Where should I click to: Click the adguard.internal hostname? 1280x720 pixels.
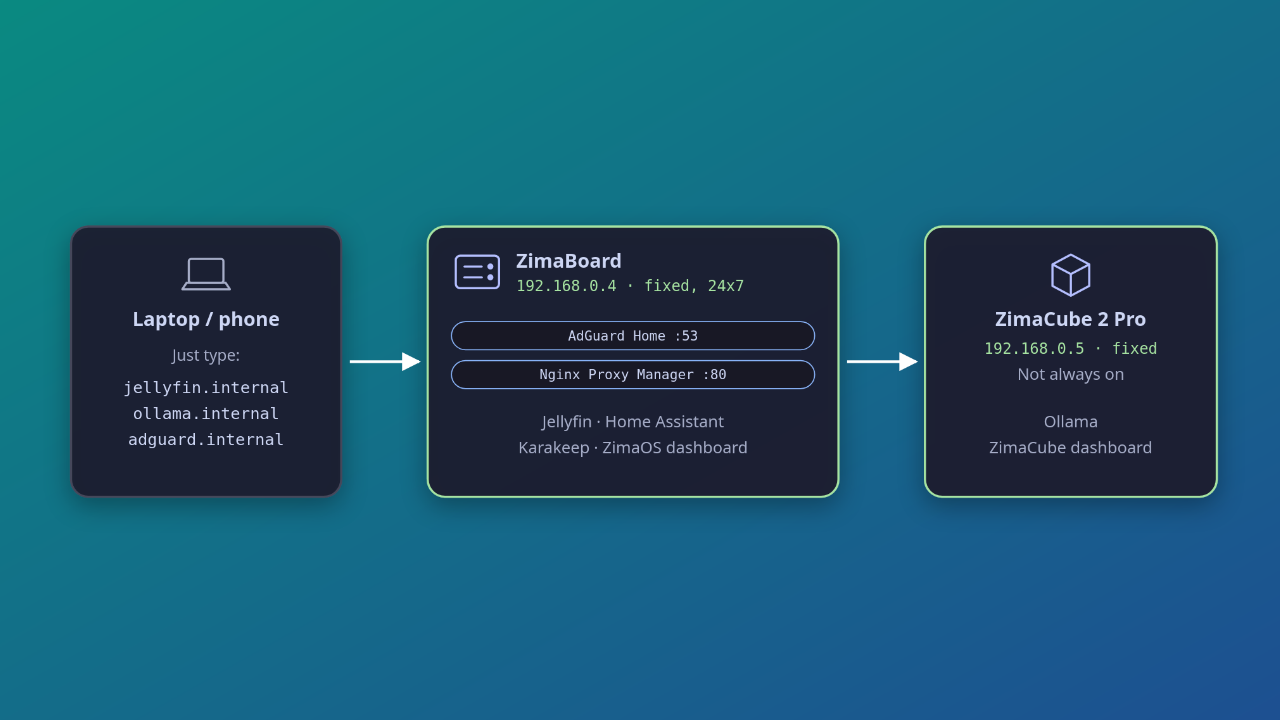(206, 440)
